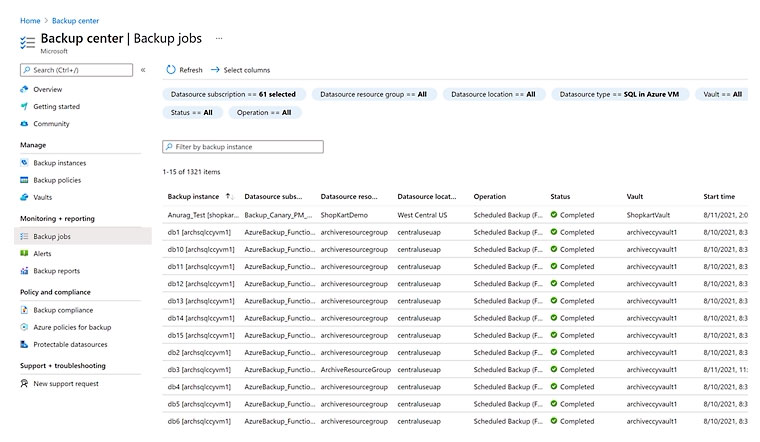Click green Completed check icon for db3 row

coord(554,369)
